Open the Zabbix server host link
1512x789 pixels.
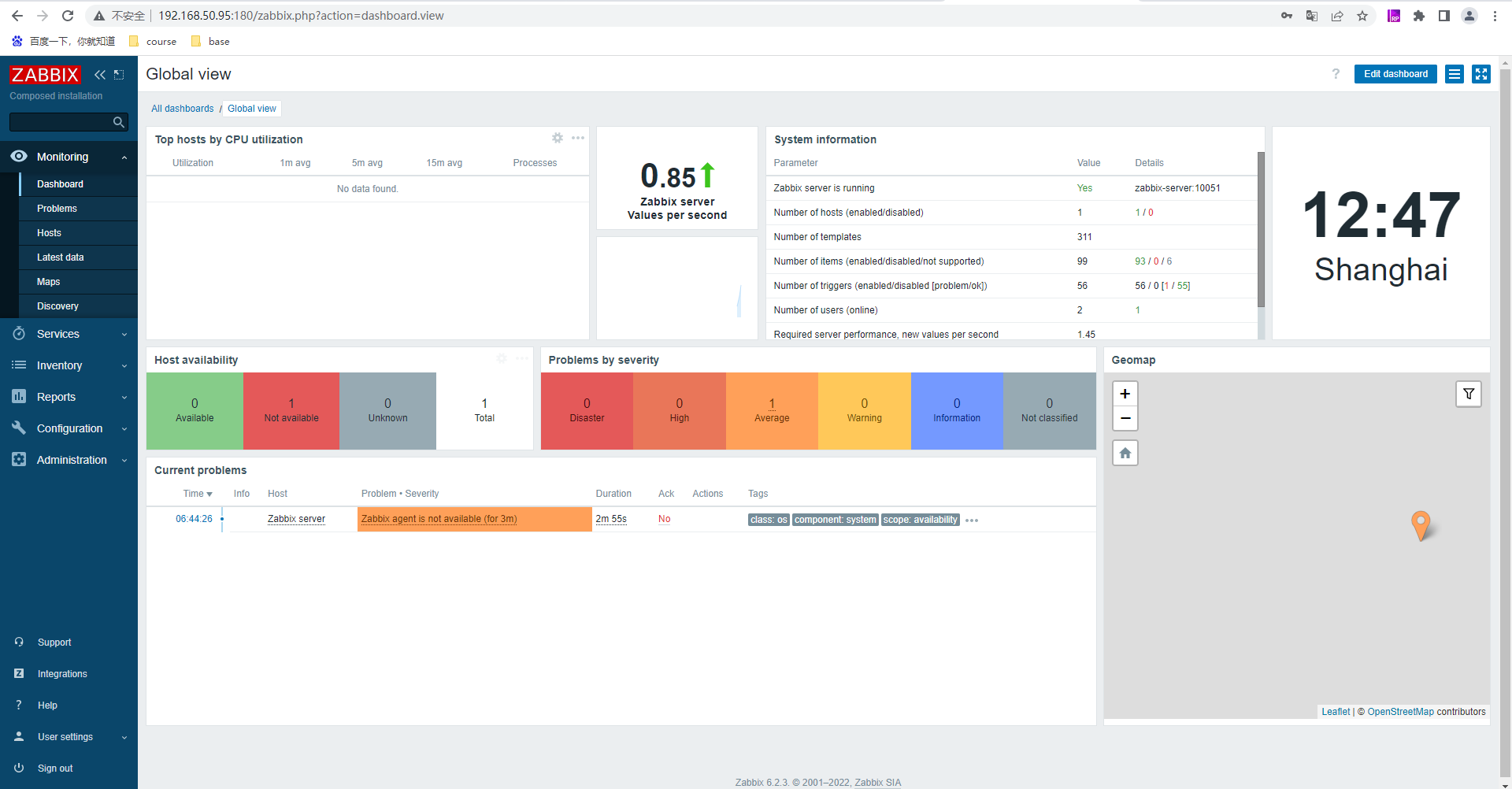tap(296, 519)
